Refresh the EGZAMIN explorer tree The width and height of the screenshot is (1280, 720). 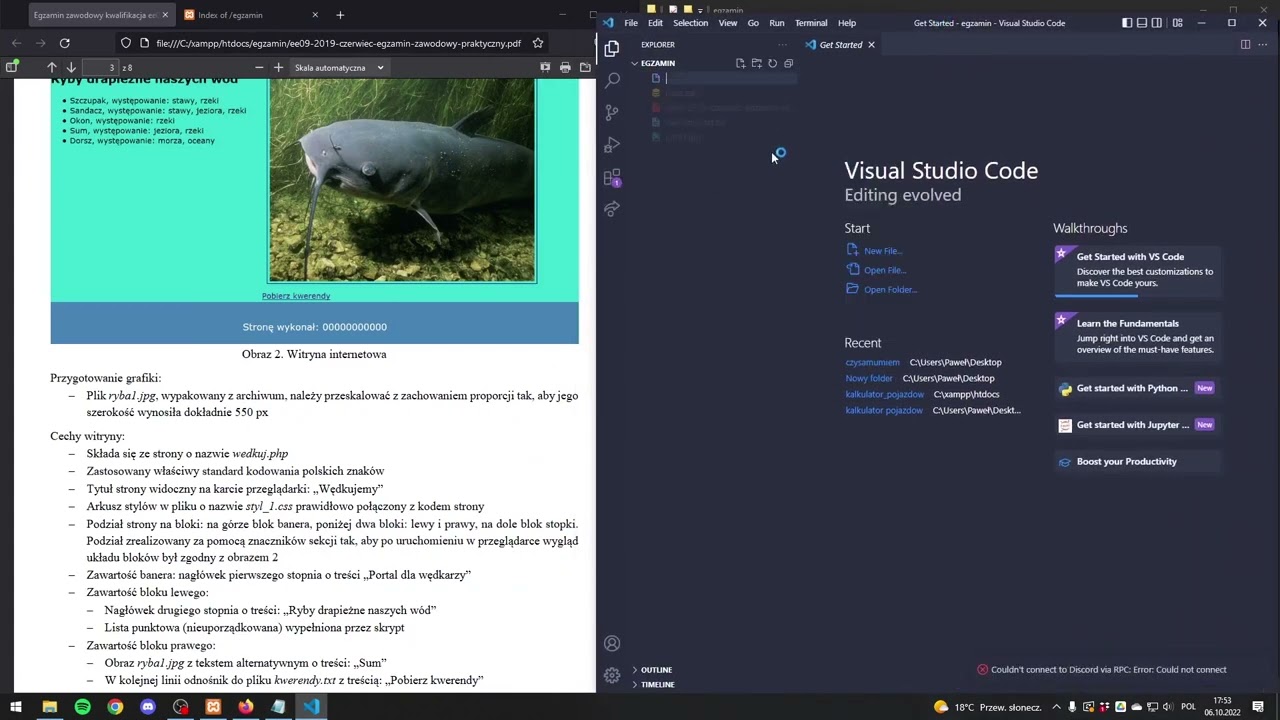tap(772, 63)
